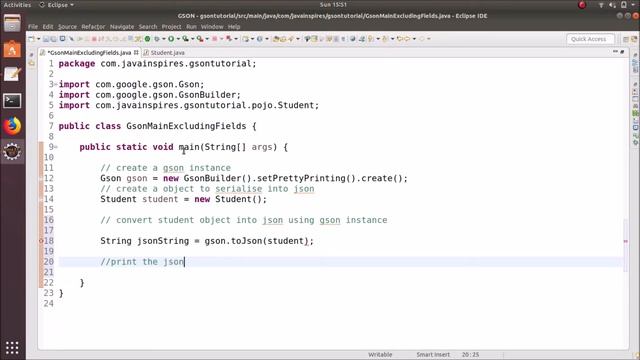The width and height of the screenshot is (640, 360).
Task: Click the Open Type toolbar icon
Action: point(276,39)
